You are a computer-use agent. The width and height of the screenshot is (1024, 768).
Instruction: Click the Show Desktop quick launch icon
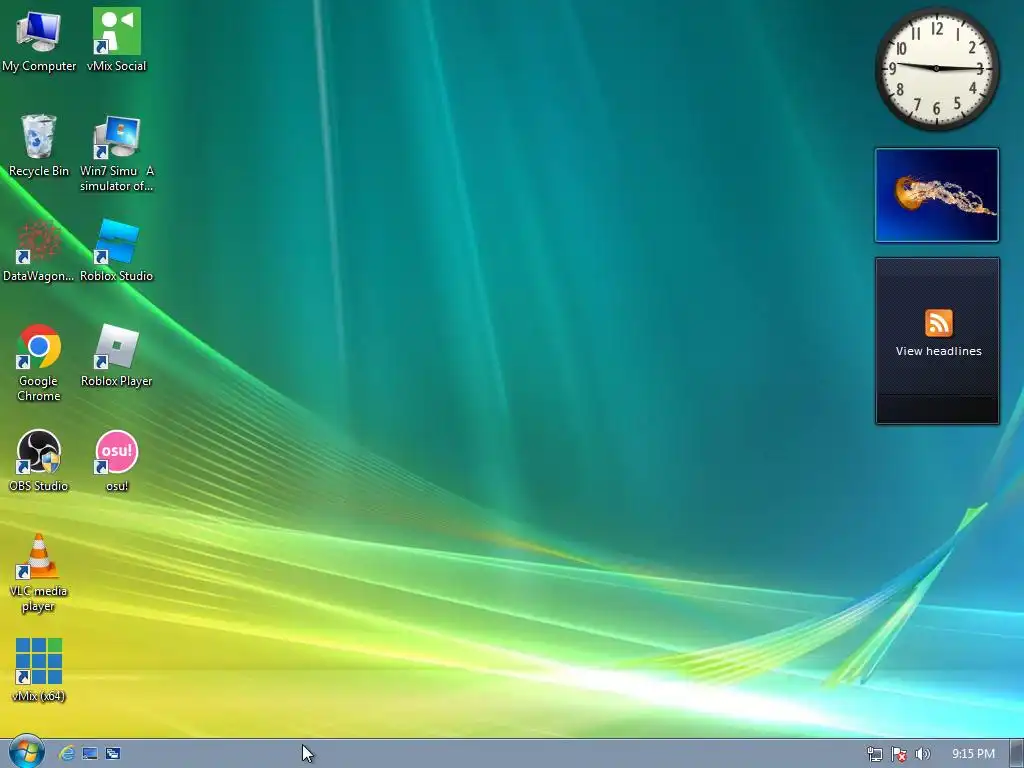pos(89,754)
